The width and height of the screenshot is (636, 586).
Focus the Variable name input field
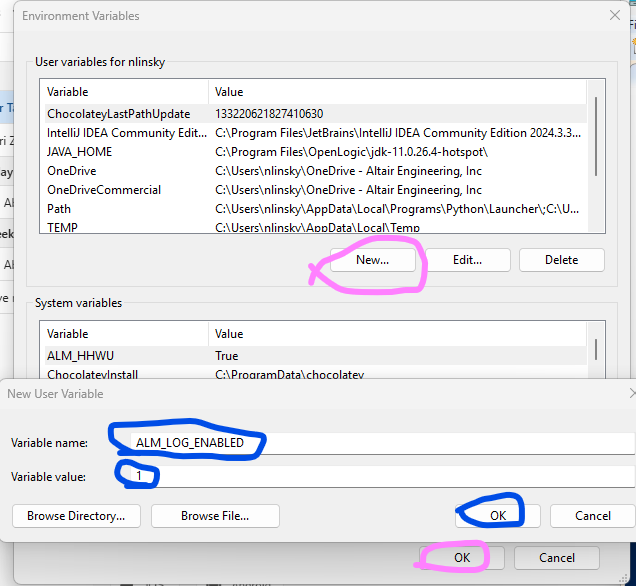pyautogui.click(x=382, y=443)
